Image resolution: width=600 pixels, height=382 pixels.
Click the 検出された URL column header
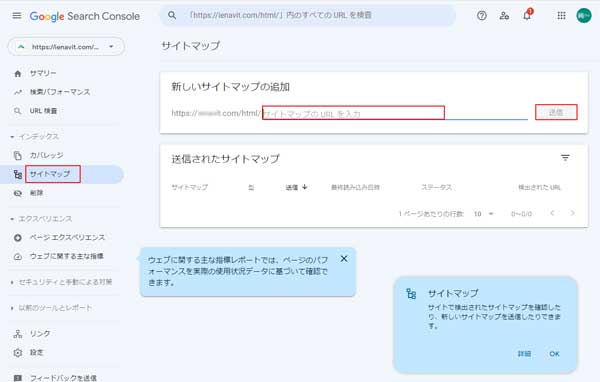point(540,187)
